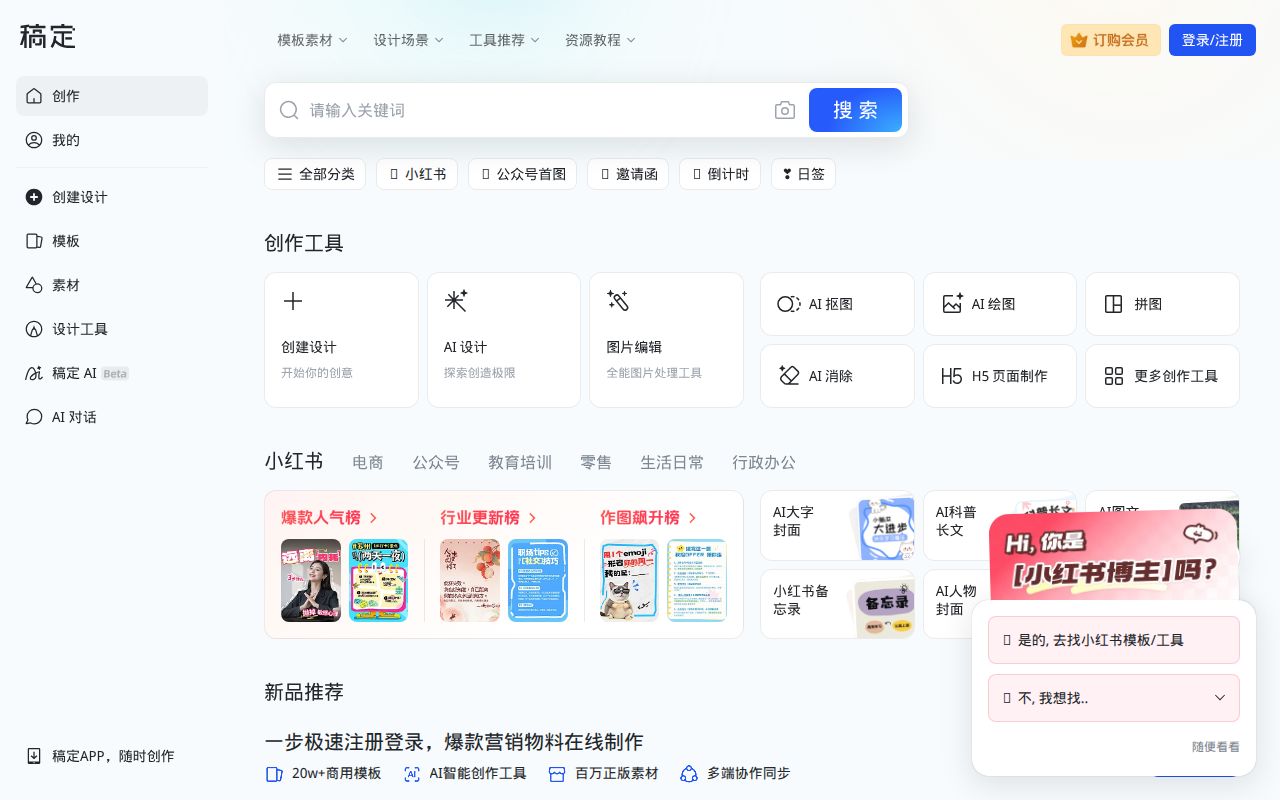
Task: Switch to the 教育培训 tab
Action: tap(520, 462)
